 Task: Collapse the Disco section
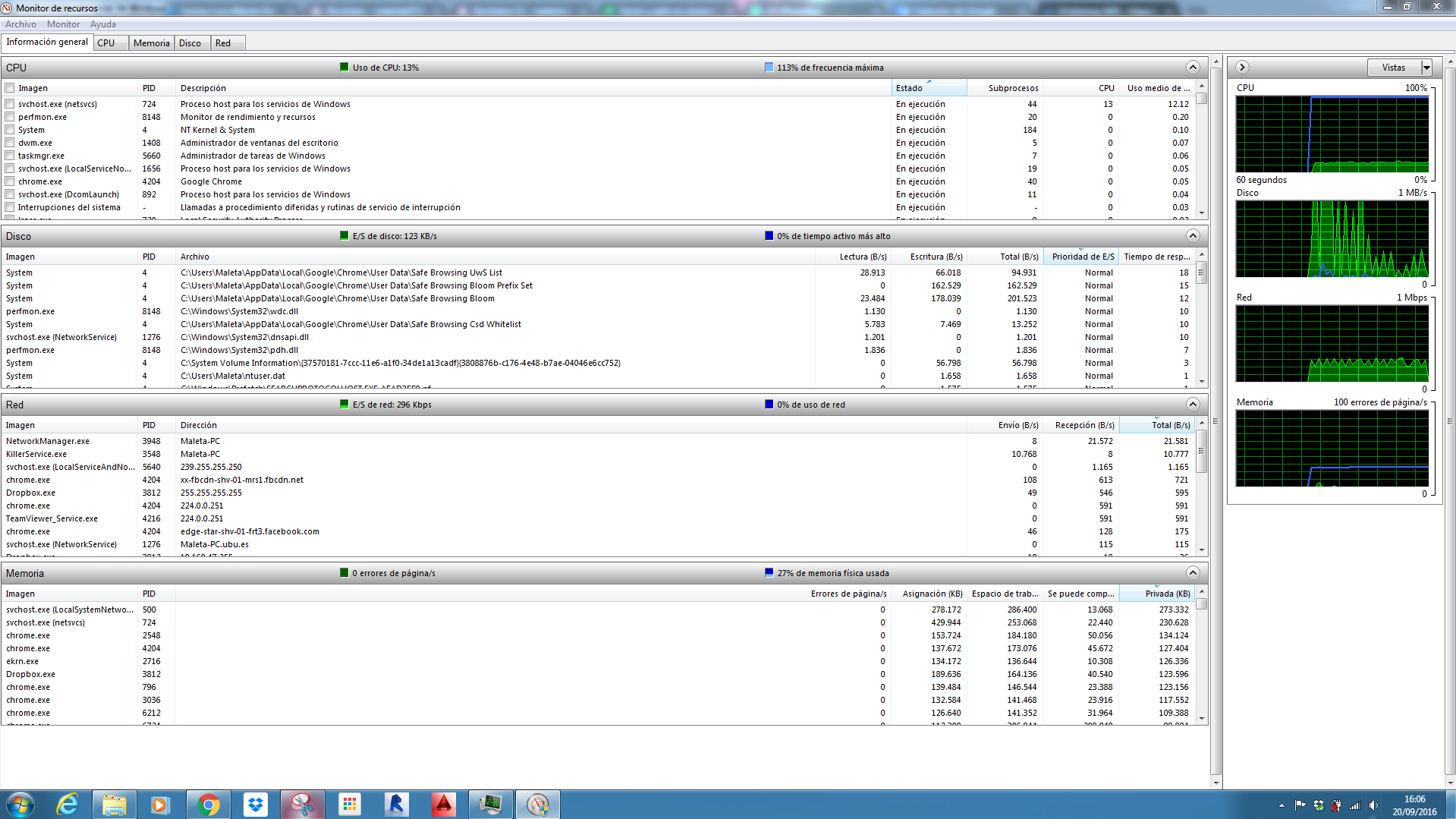click(x=1192, y=236)
